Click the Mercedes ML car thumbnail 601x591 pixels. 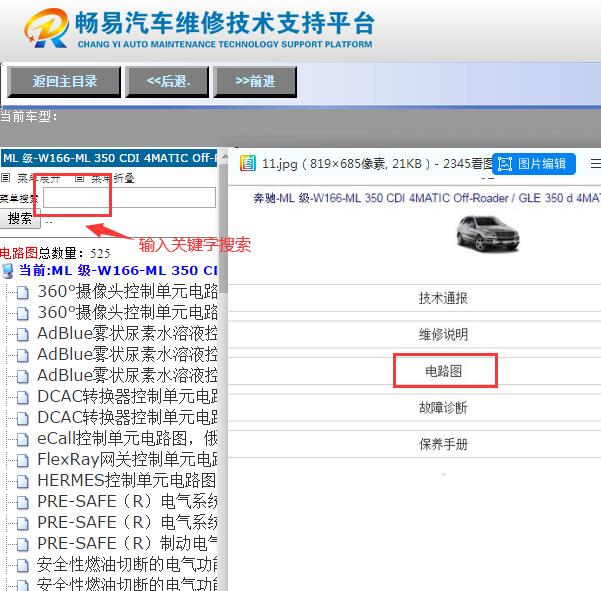tap(487, 233)
